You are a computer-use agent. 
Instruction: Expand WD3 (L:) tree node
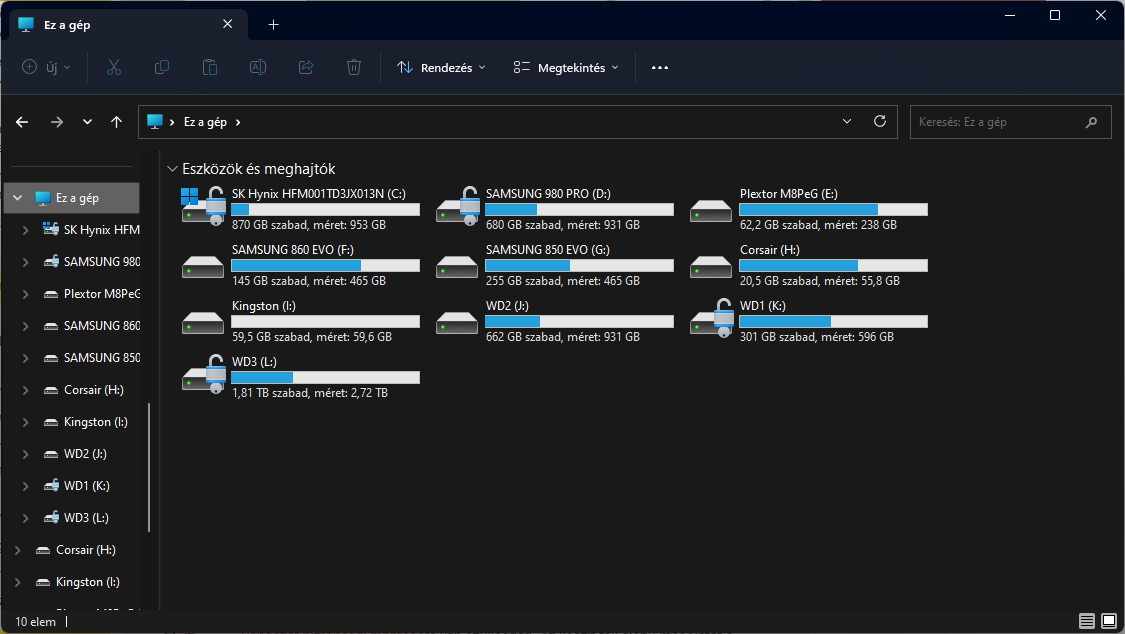coord(25,518)
